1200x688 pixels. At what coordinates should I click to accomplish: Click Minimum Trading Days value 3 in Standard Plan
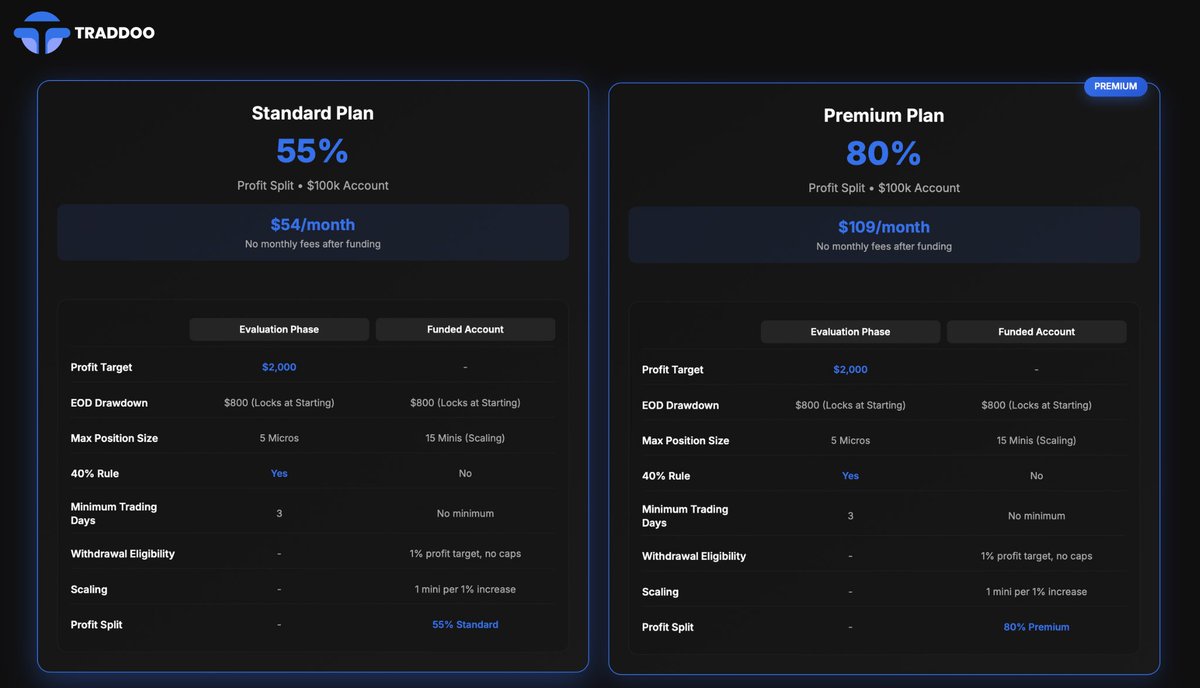coord(279,513)
